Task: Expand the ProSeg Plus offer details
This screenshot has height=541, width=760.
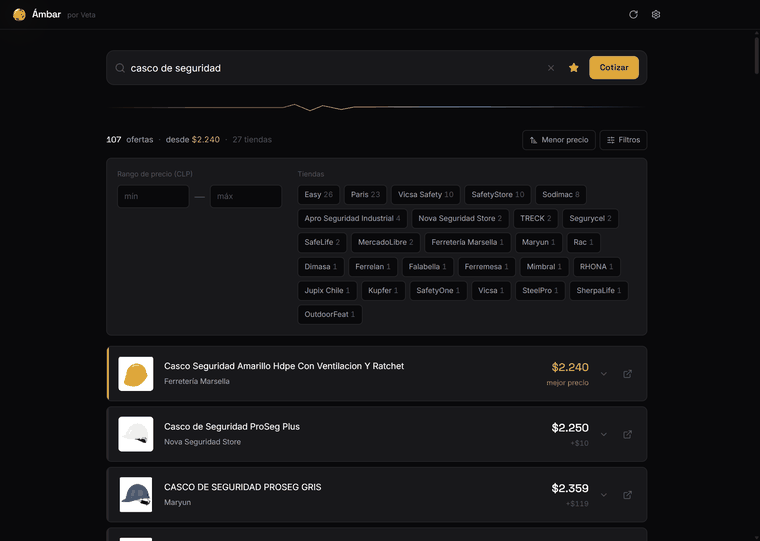Action: tap(603, 434)
